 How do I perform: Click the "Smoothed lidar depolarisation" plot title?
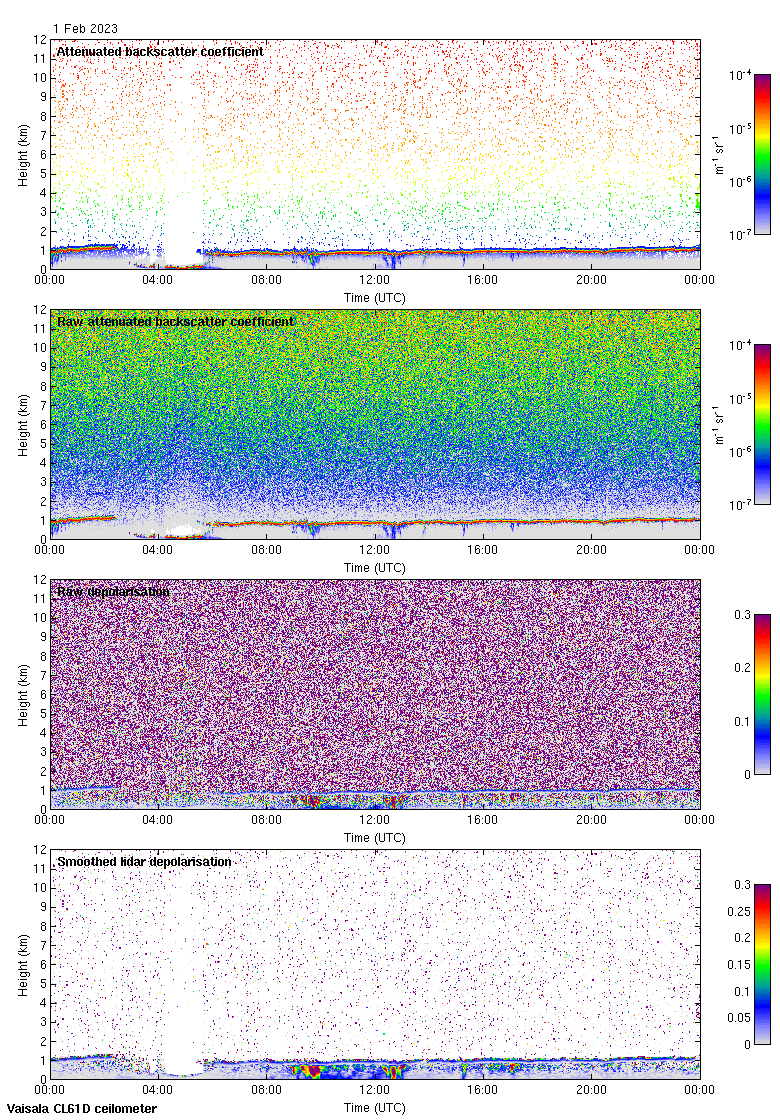(144, 861)
